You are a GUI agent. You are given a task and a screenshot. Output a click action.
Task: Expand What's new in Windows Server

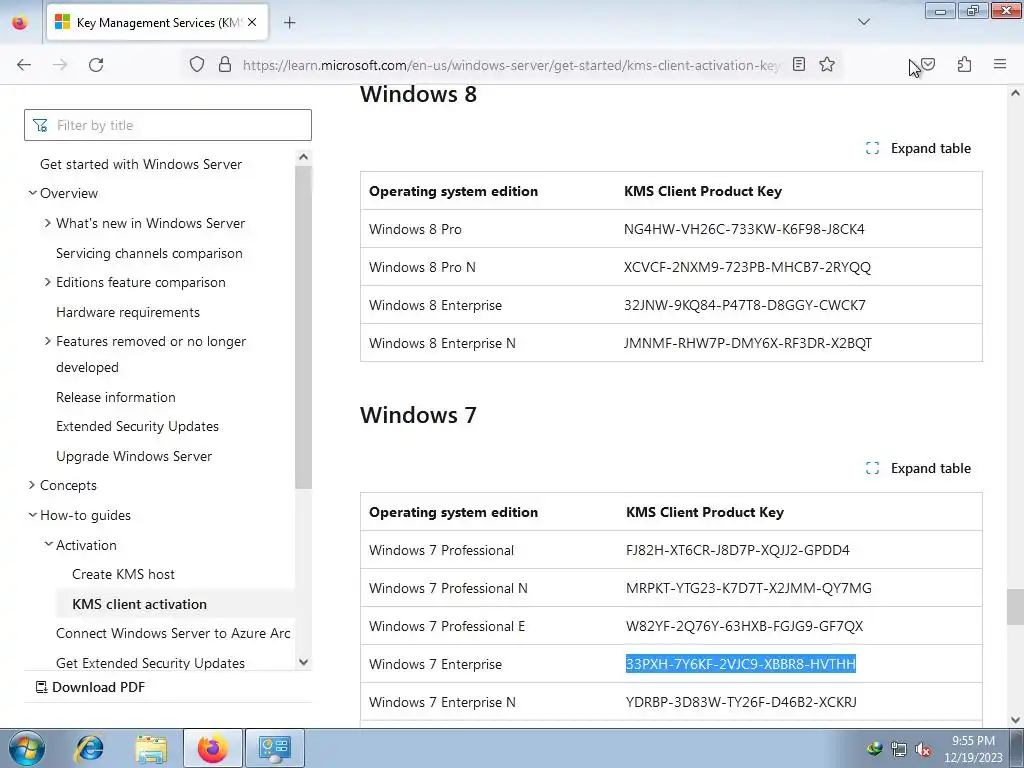48,223
